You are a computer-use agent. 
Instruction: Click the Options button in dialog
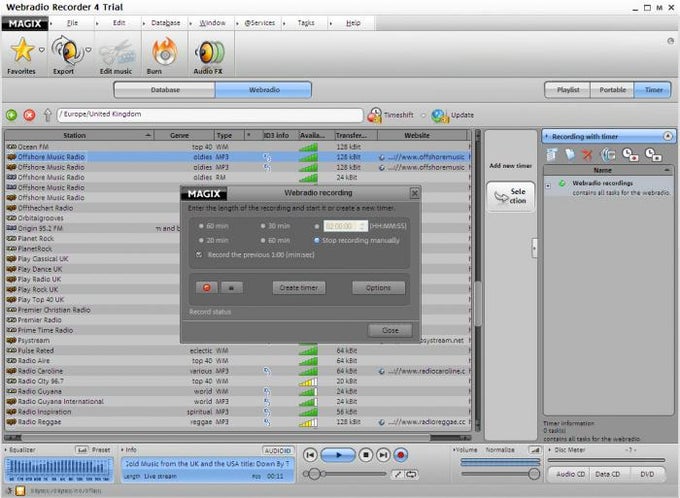tap(379, 288)
